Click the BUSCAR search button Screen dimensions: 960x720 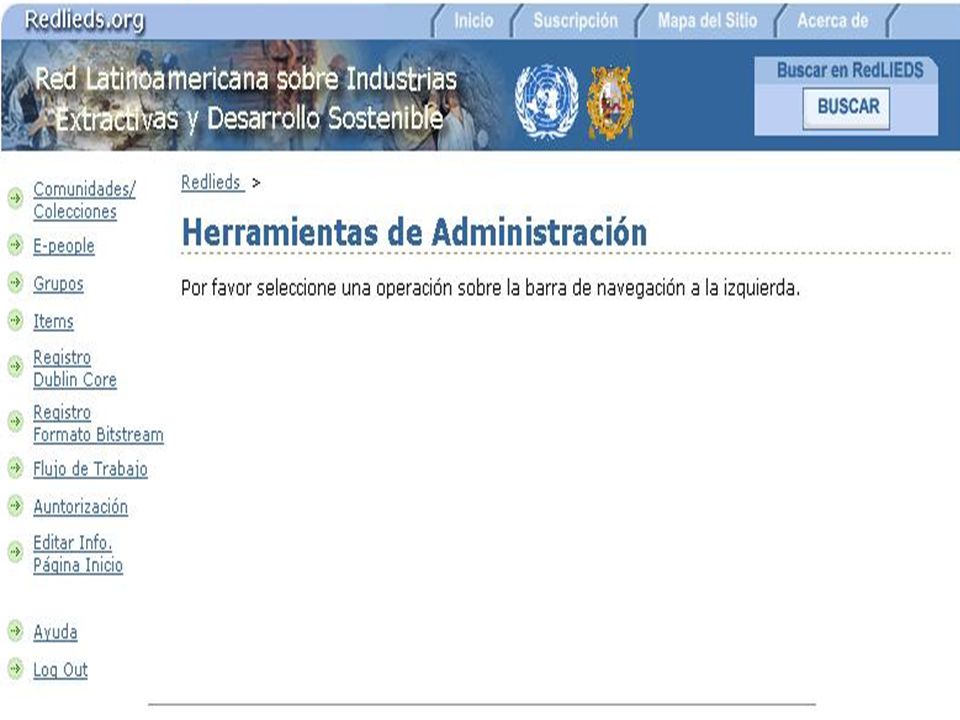tap(847, 108)
